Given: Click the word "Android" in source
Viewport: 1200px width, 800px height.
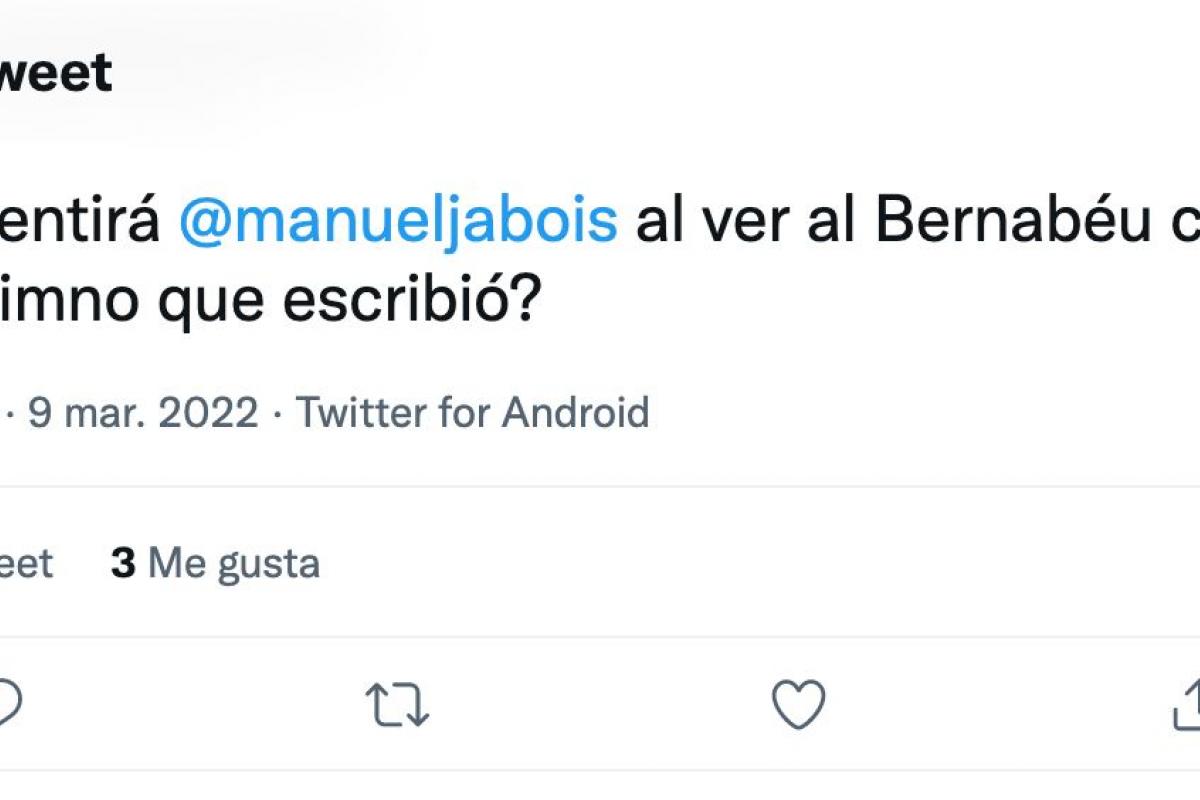Looking at the screenshot, I should (575, 412).
